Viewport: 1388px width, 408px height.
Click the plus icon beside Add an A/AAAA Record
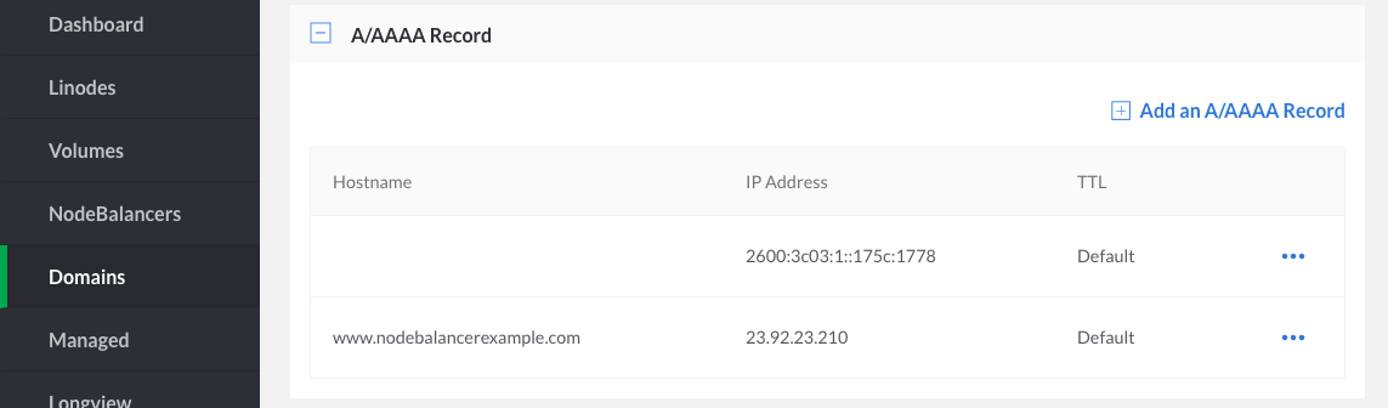coord(1121,111)
